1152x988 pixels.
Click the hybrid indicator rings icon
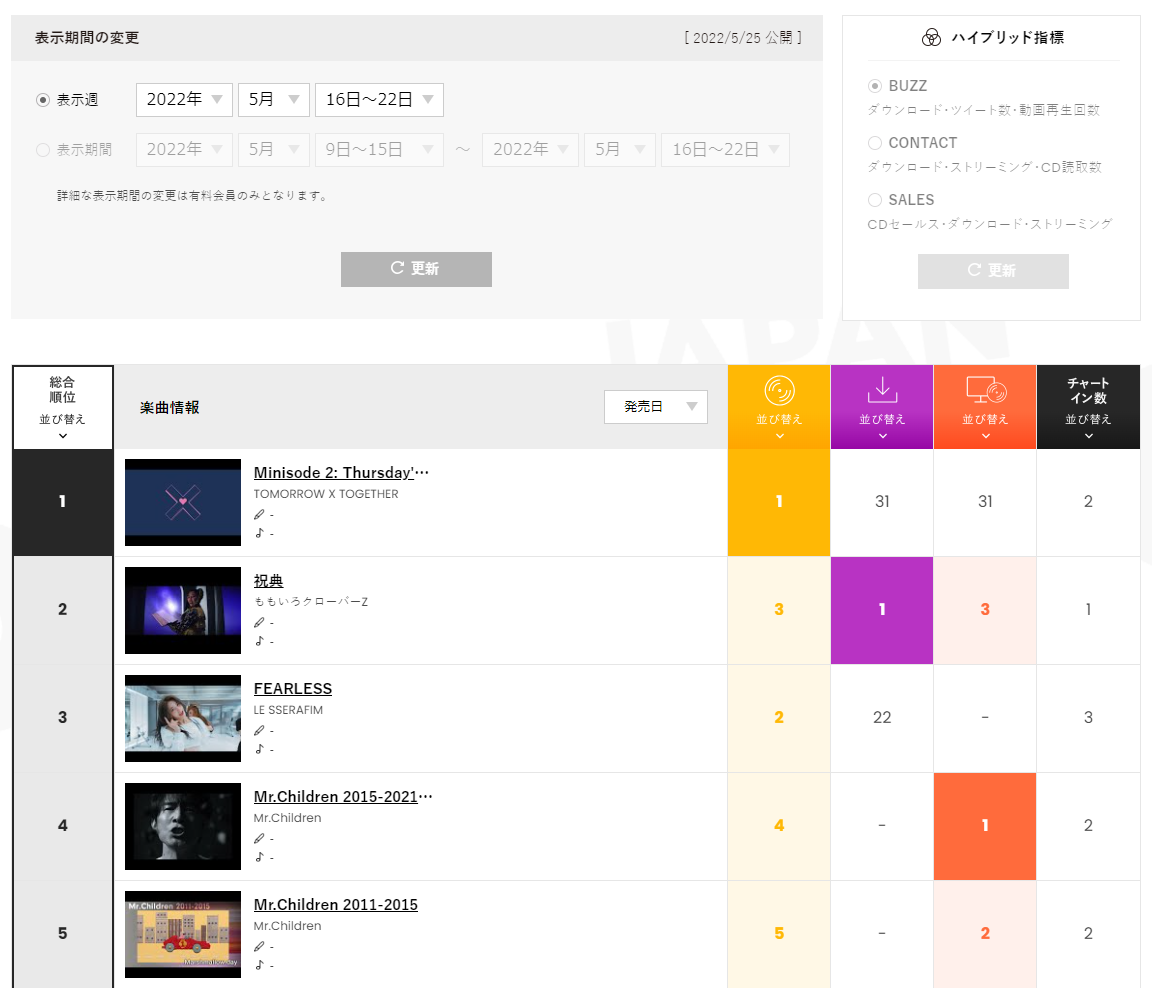[931, 37]
